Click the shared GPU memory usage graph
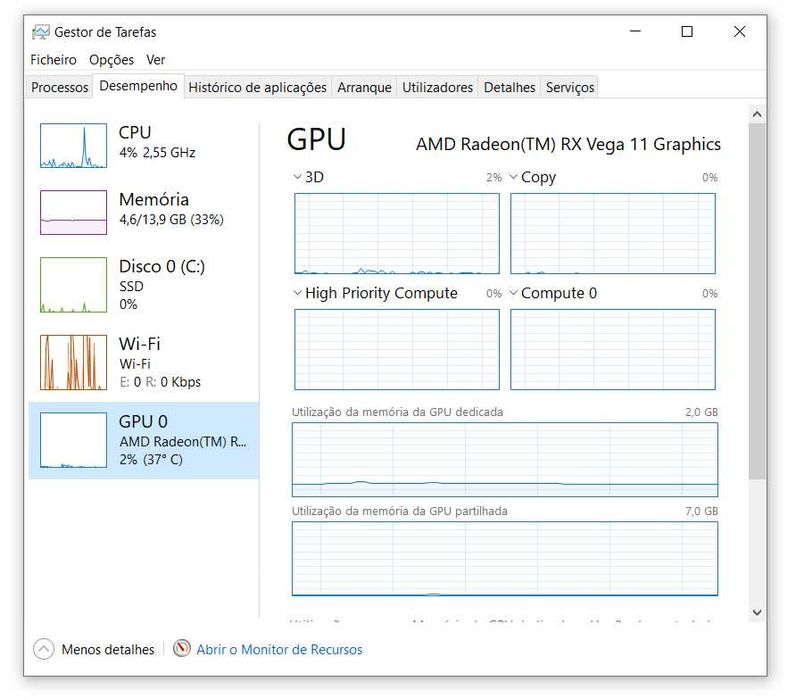Viewport: 804px width, 700px height. [505, 558]
